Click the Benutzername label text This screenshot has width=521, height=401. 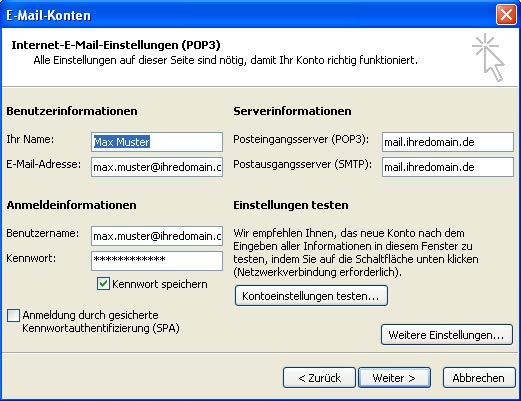click(x=43, y=233)
